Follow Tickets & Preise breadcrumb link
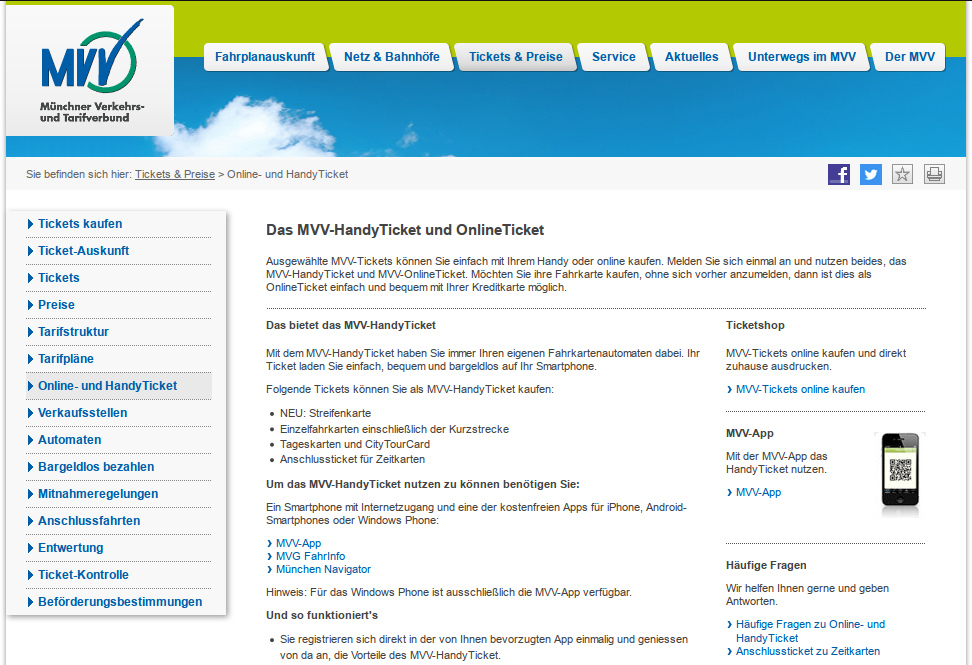 point(175,175)
